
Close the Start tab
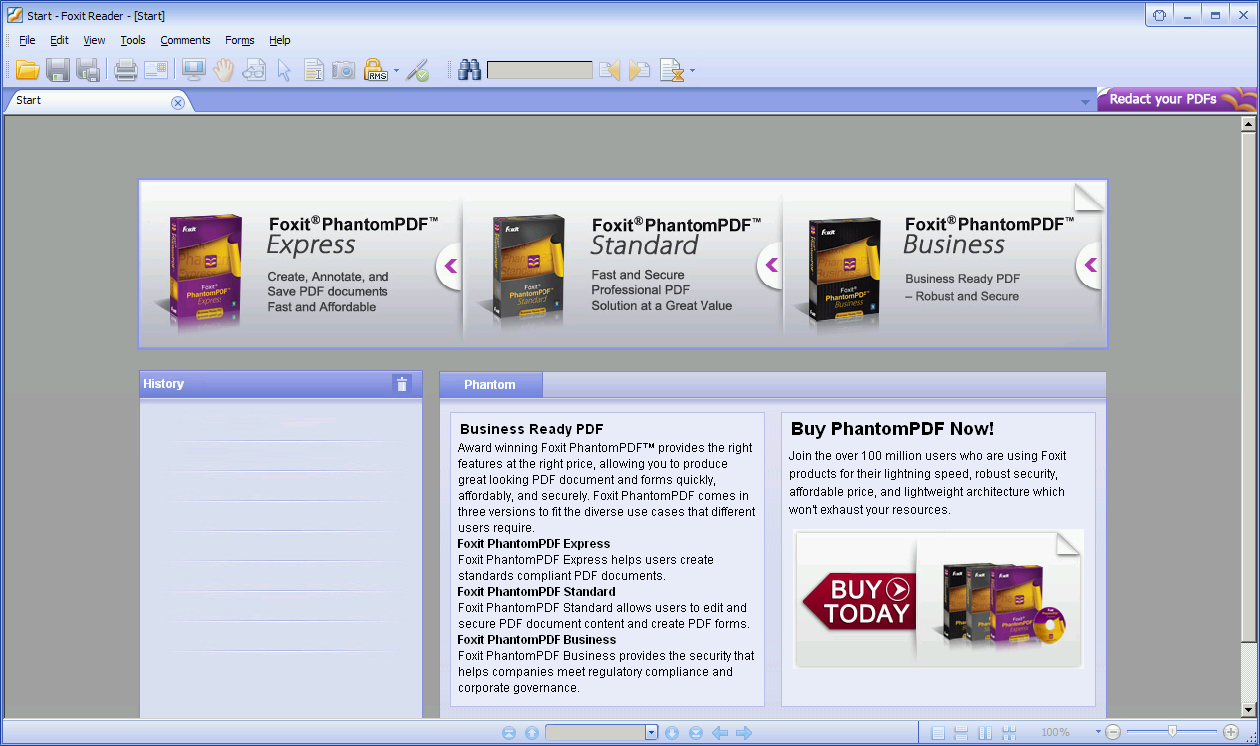click(x=178, y=102)
